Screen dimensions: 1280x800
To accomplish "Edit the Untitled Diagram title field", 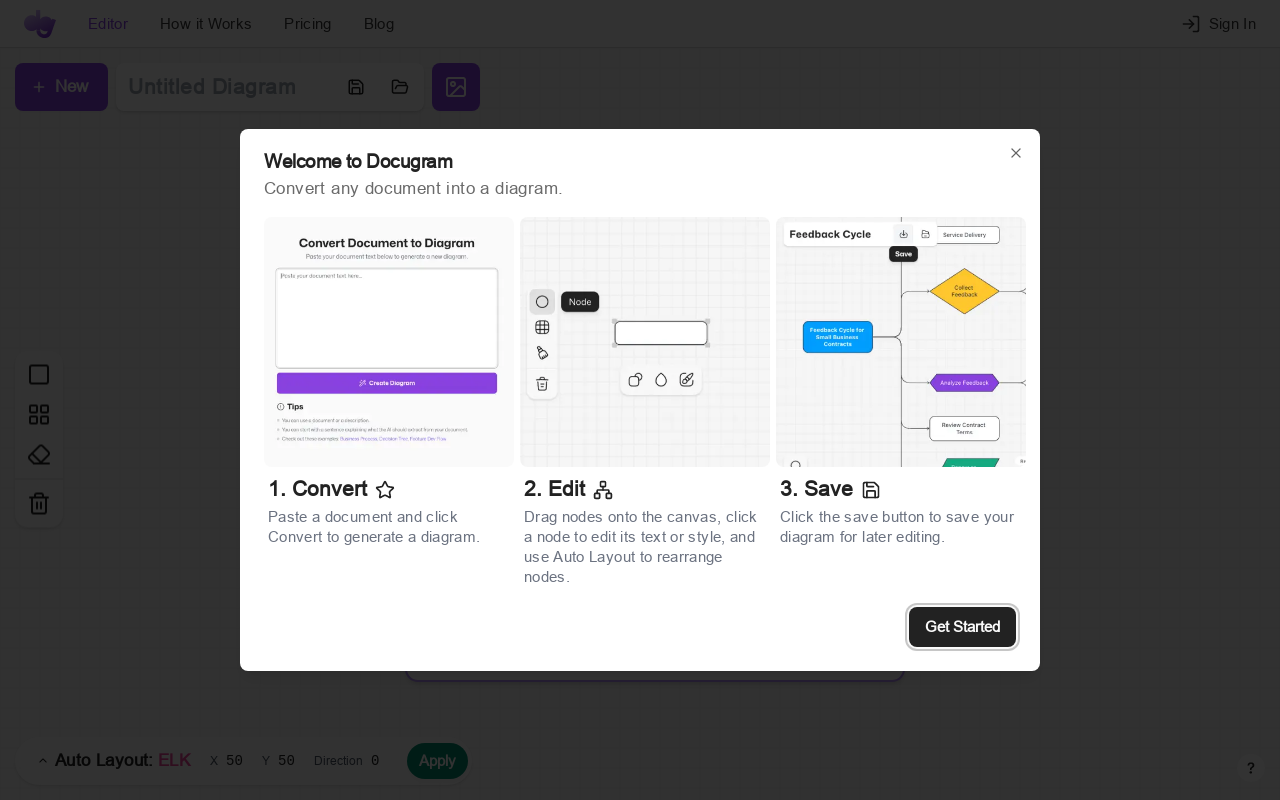I will [226, 87].
